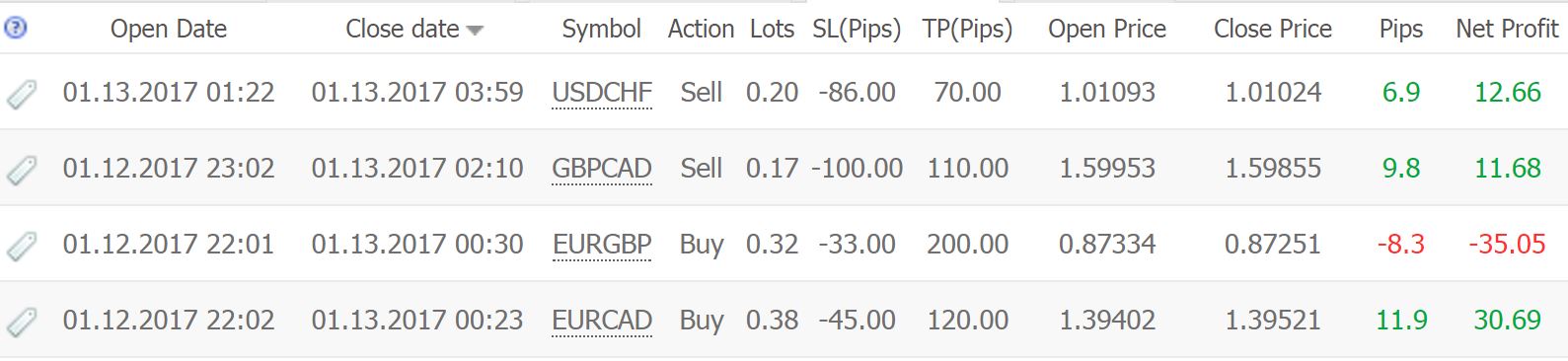Image resolution: width=1568 pixels, height=361 pixels.
Task: Toggle sort arrow next to Close date
Action: 475,32
